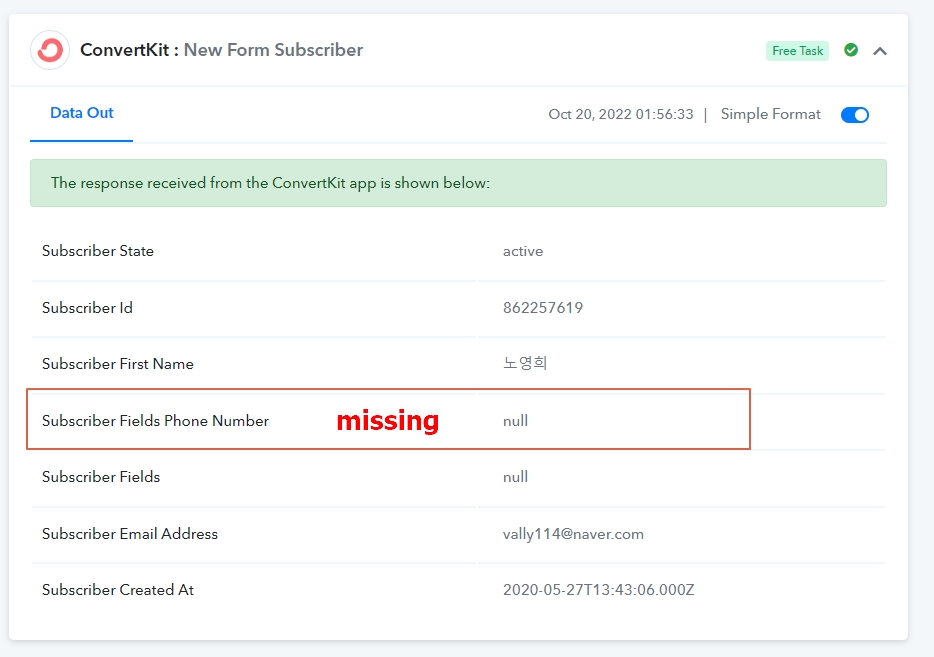Select the Subscriber Id label
This screenshot has height=657, width=934.
(x=87, y=308)
